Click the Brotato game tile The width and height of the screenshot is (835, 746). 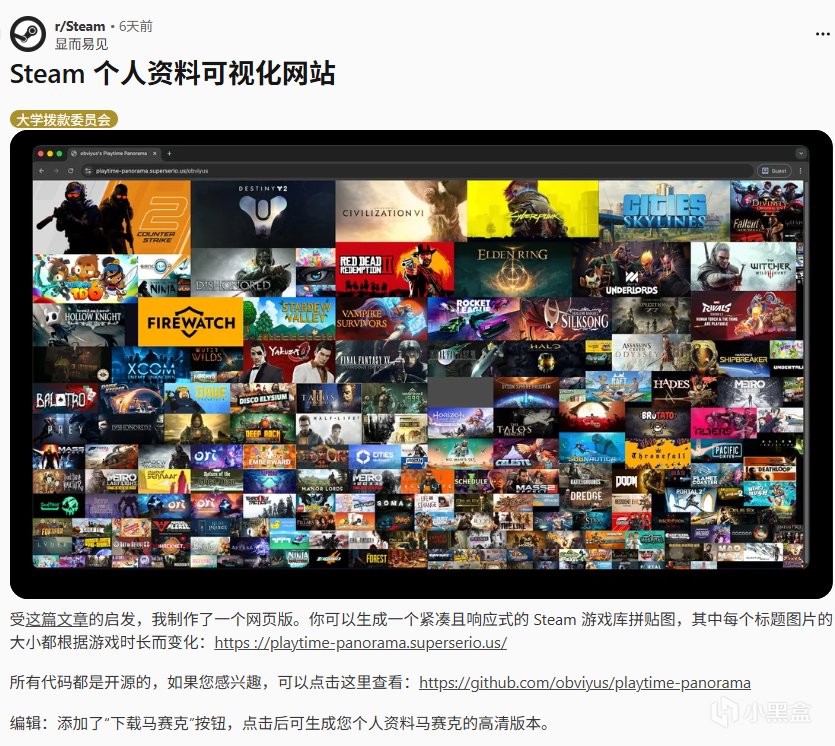(658, 422)
